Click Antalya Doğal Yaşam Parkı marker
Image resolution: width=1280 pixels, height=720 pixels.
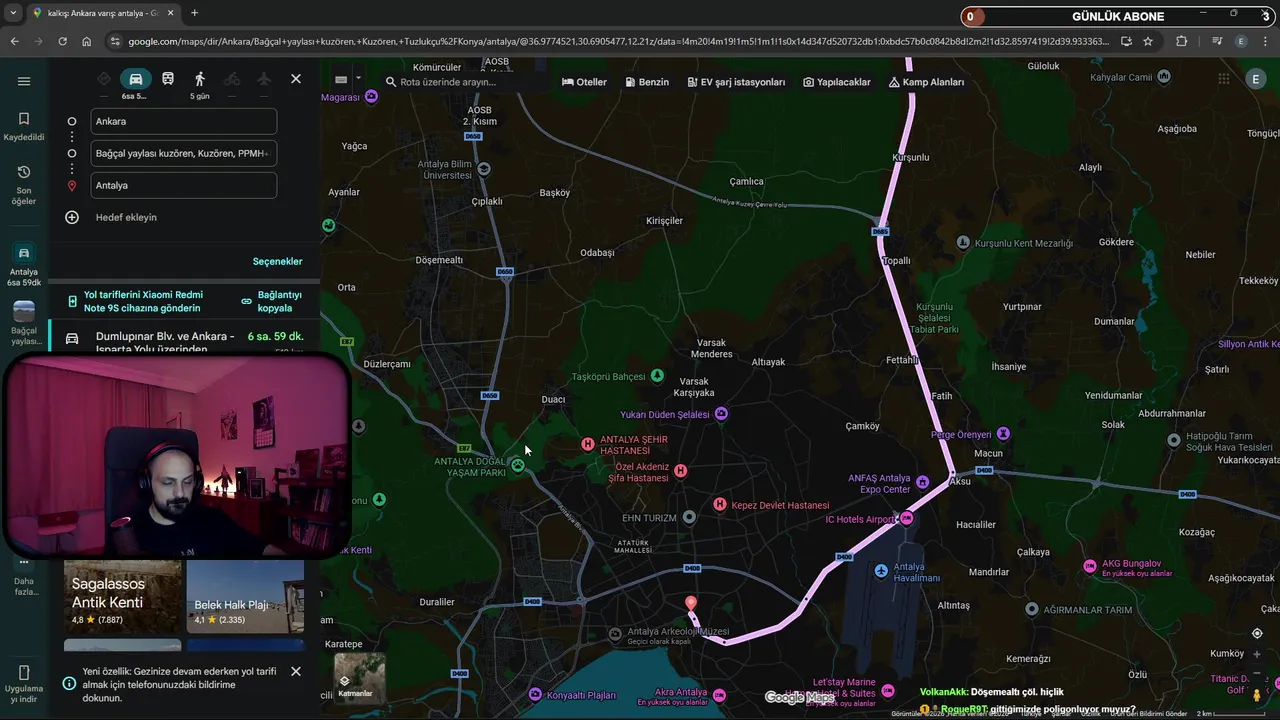517,465
